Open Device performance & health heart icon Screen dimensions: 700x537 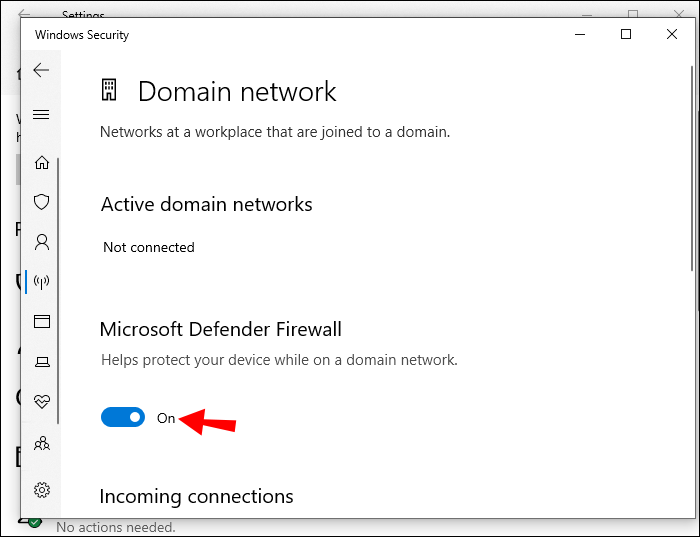[x=41, y=401]
